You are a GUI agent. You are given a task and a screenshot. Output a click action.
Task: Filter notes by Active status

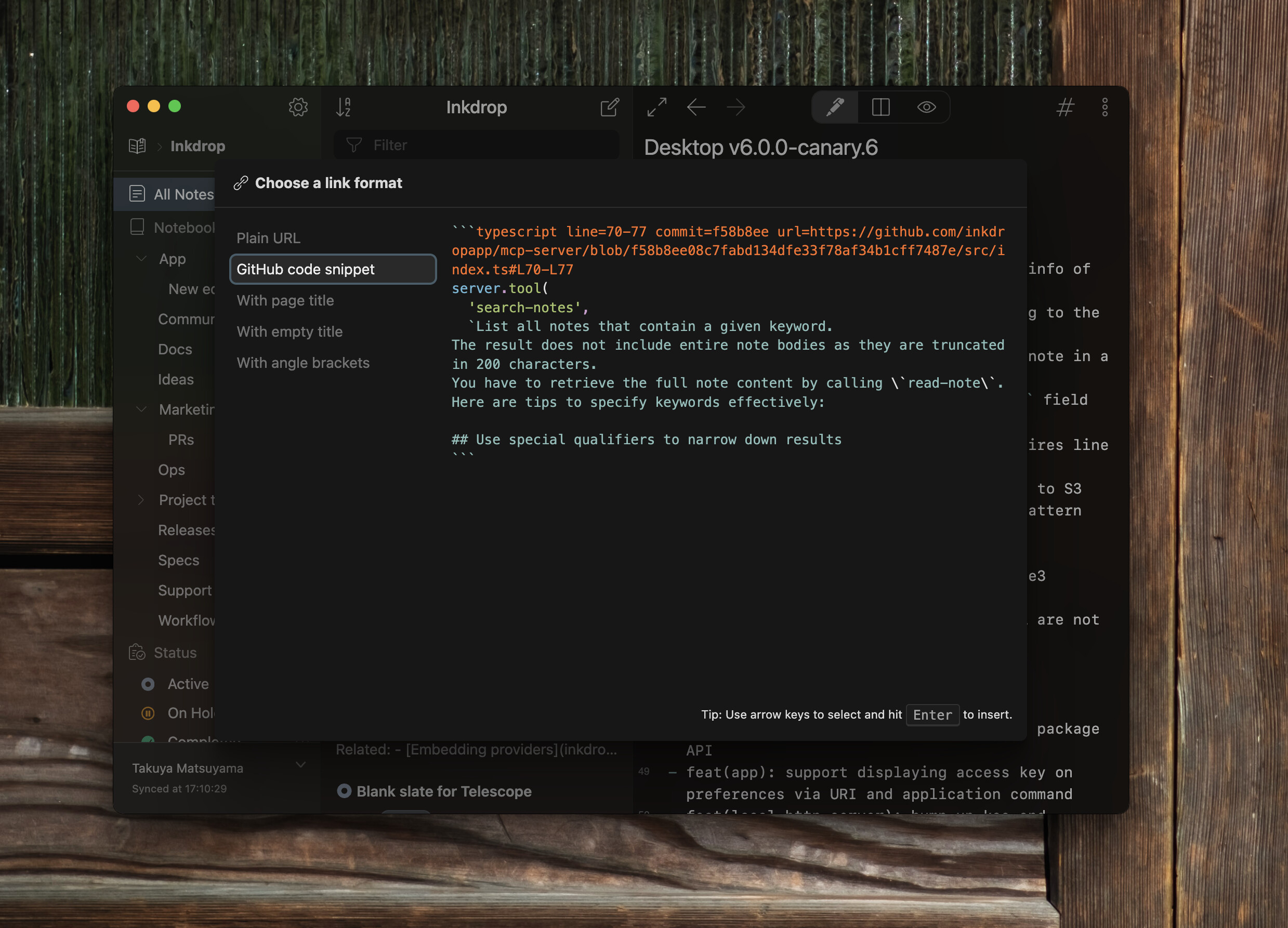click(x=188, y=684)
